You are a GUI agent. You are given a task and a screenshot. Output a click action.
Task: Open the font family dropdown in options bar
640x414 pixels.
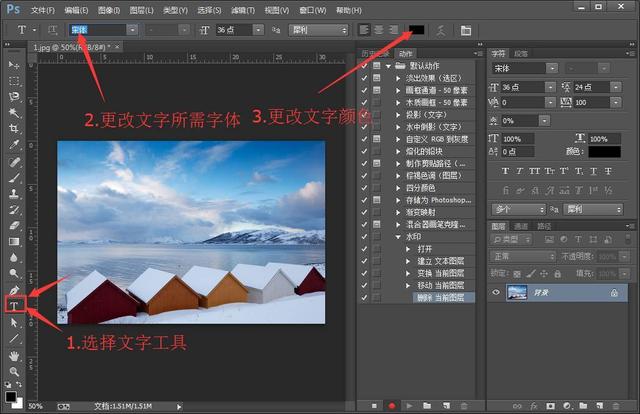click(132, 30)
